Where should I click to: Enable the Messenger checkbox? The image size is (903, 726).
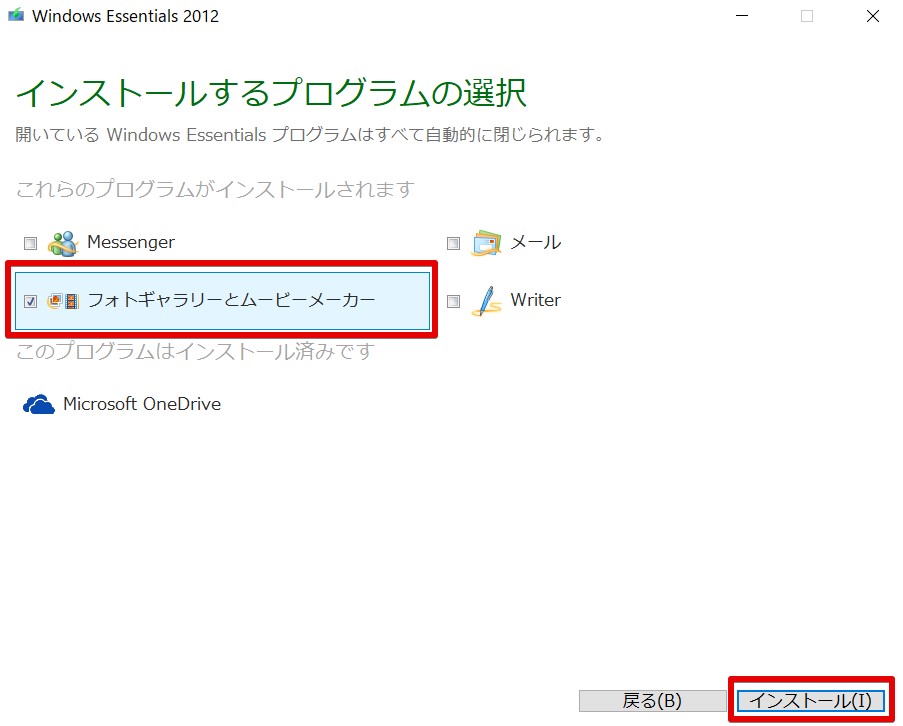point(30,244)
